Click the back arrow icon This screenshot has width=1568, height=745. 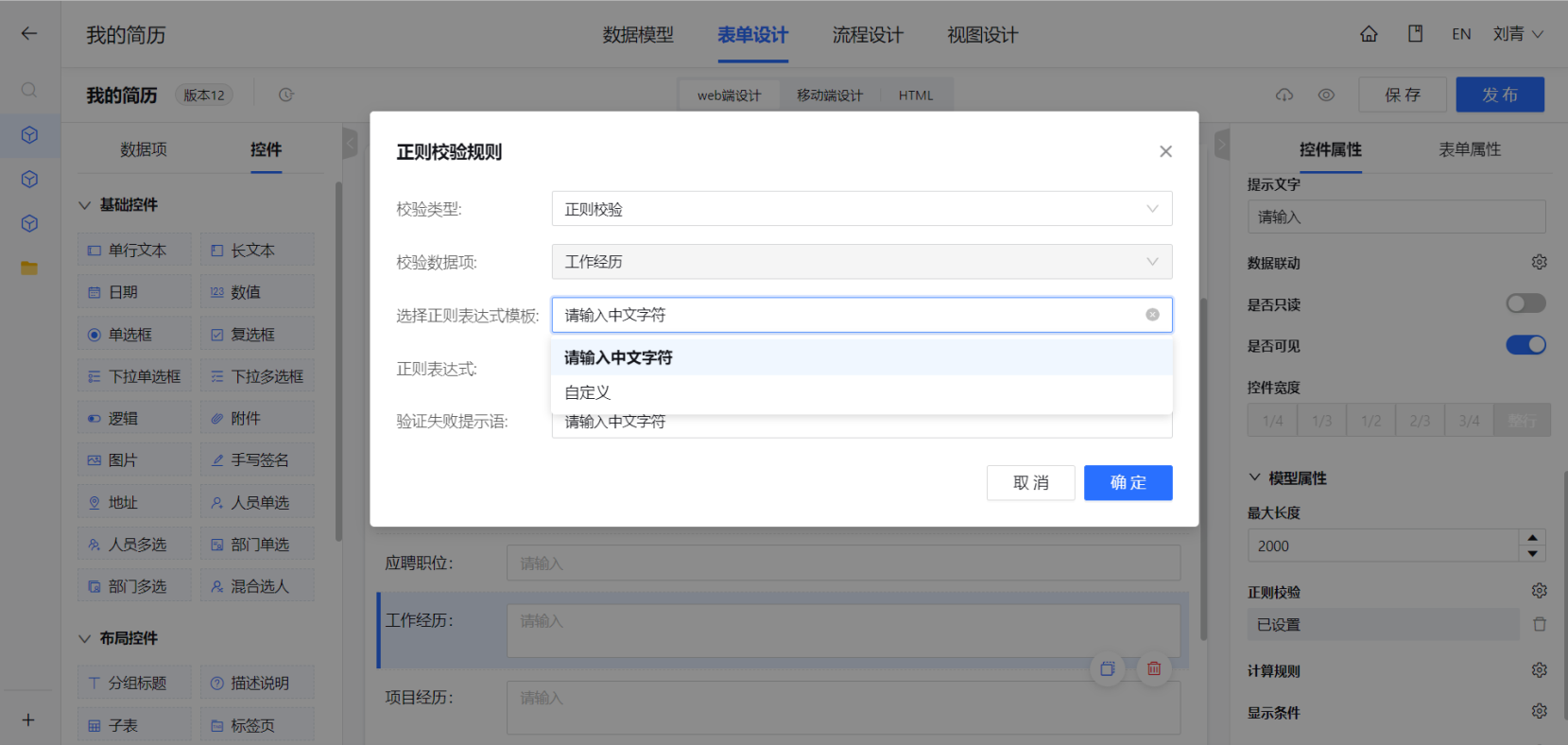pos(29,34)
